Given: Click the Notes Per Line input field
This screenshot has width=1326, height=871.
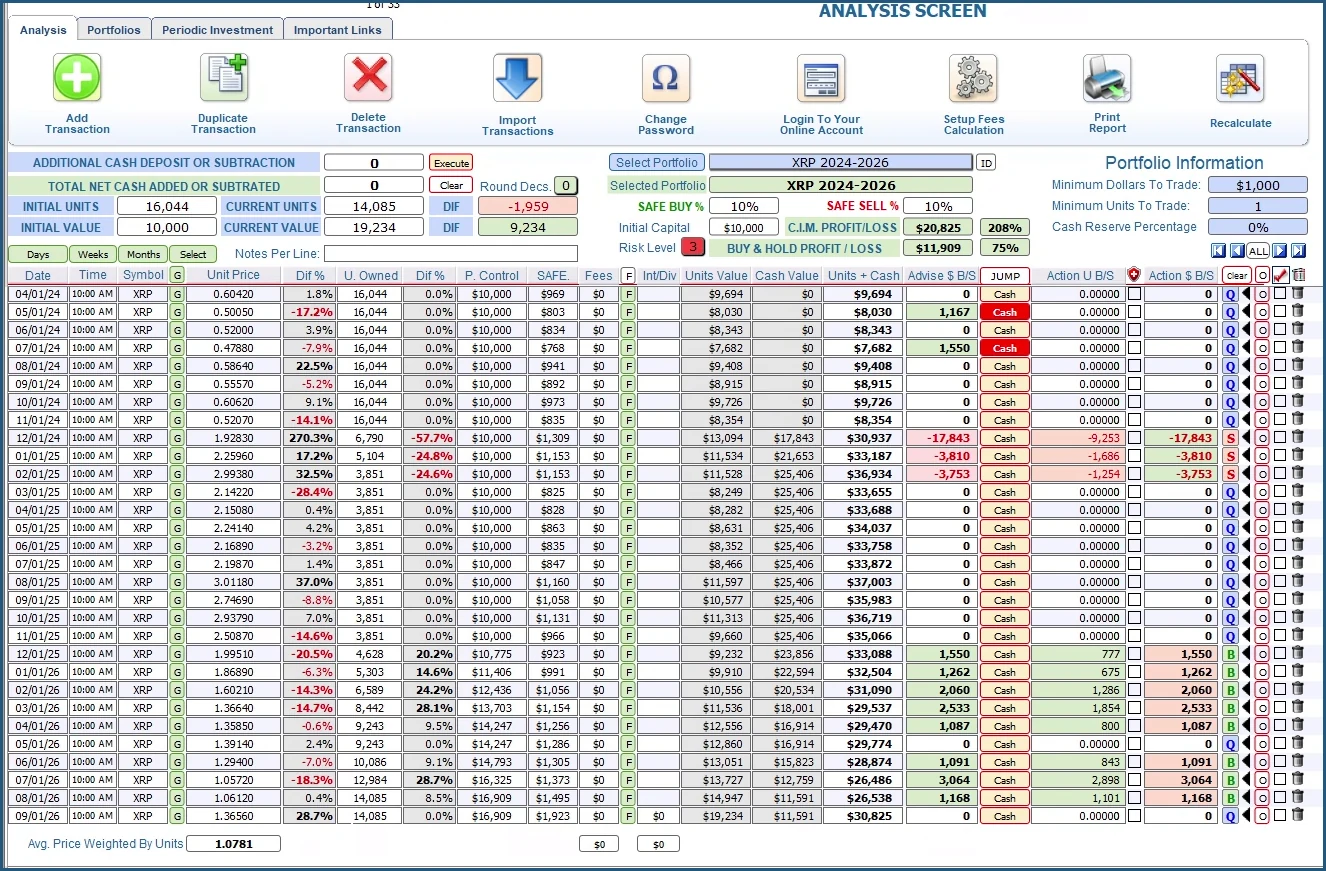Looking at the screenshot, I should pos(451,254).
